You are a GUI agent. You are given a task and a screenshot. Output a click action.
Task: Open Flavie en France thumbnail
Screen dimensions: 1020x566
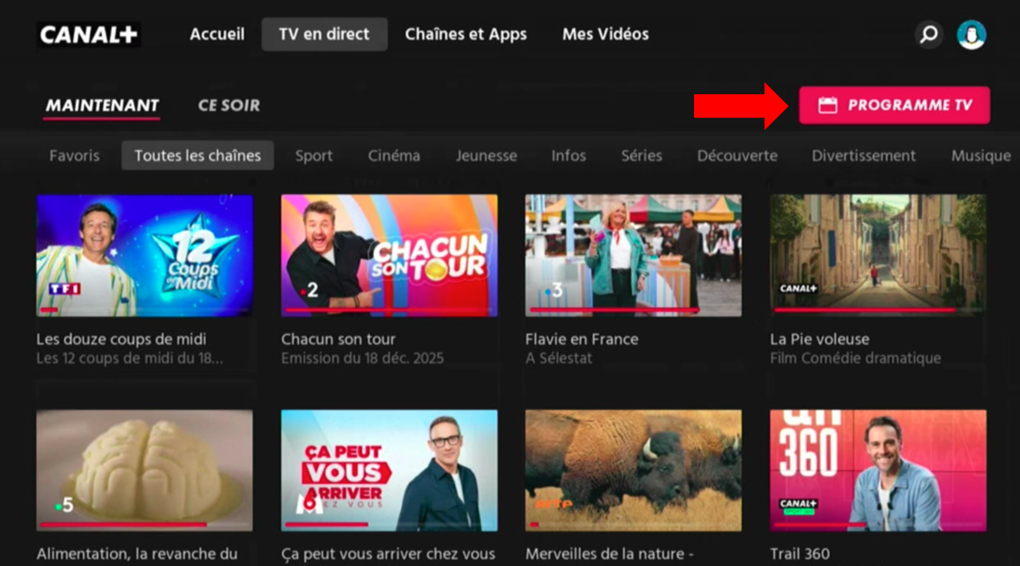click(633, 255)
